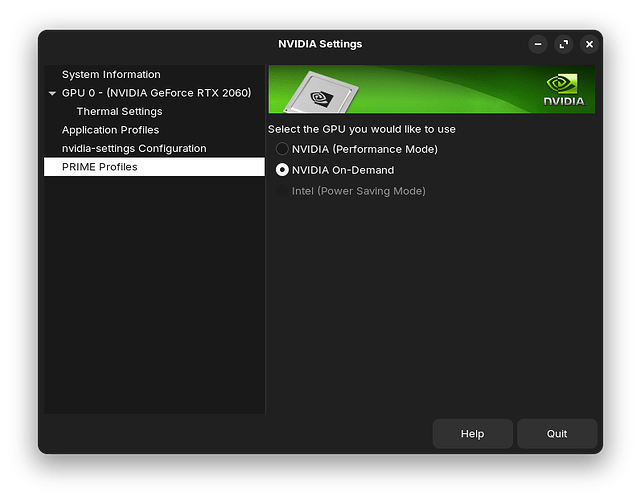Image resolution: width=640 pixels, height=500 pixels.
Task: Click the Help button
Action: (473, 433)
